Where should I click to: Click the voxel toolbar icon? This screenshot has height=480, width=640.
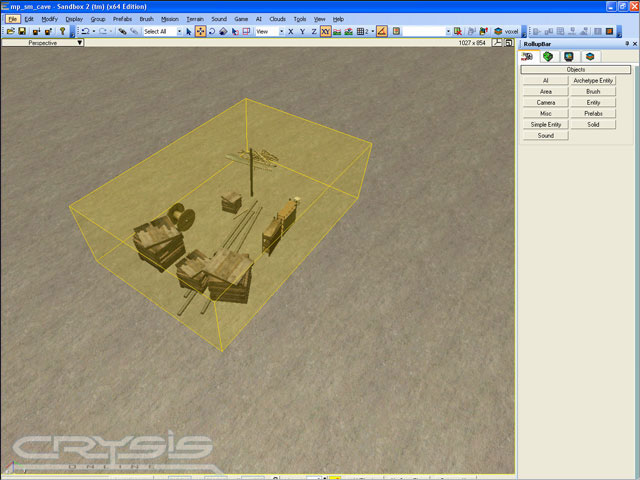click(504, 31)
